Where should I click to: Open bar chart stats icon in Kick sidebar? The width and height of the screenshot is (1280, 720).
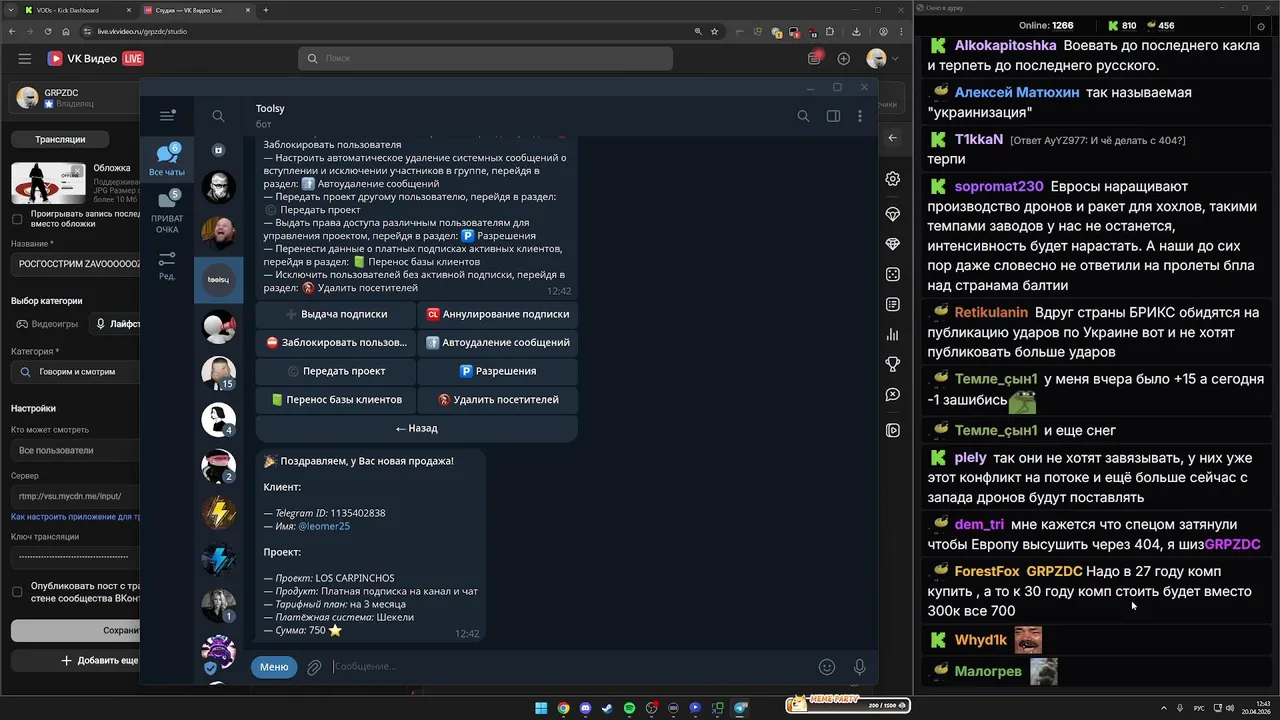coord(893,335)
